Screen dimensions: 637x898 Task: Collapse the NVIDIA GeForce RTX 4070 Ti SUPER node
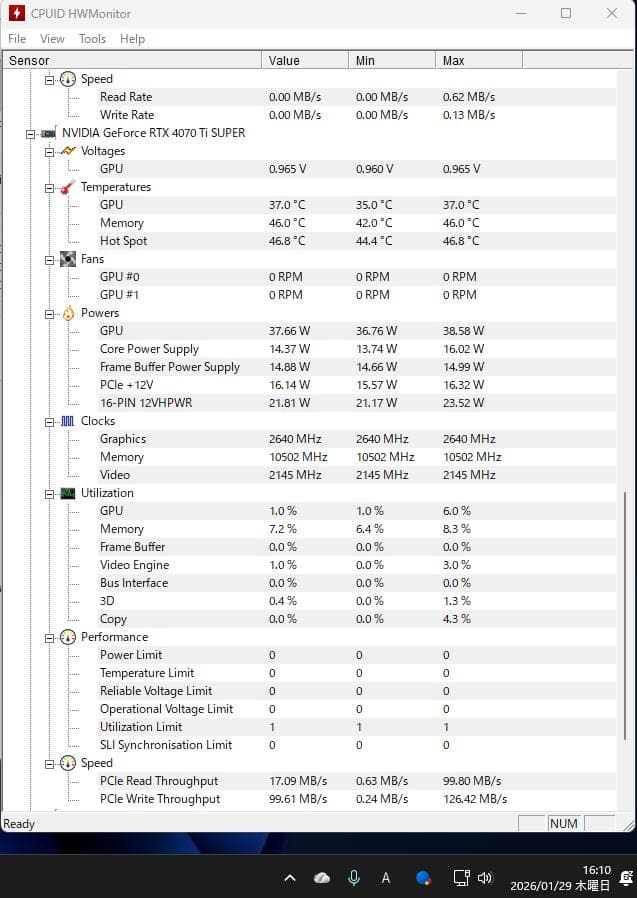(x=30, y=132)
